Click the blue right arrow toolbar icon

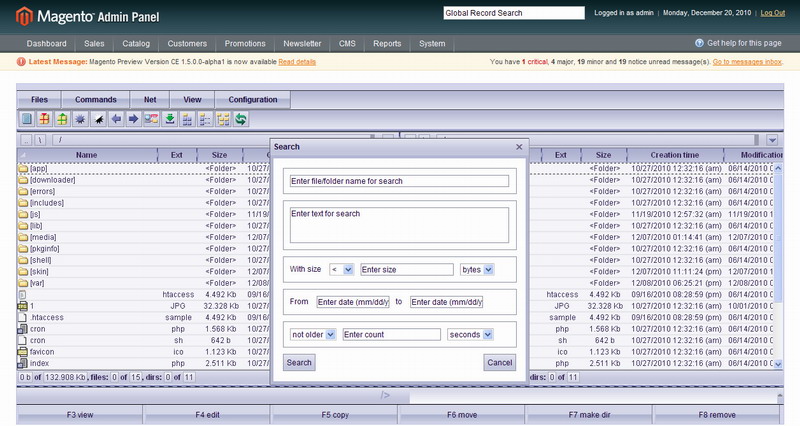pyautogui.click(x=134, y=119)
